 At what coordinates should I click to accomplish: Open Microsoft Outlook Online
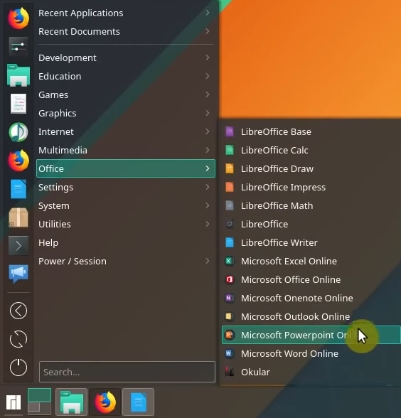(311, 317)
